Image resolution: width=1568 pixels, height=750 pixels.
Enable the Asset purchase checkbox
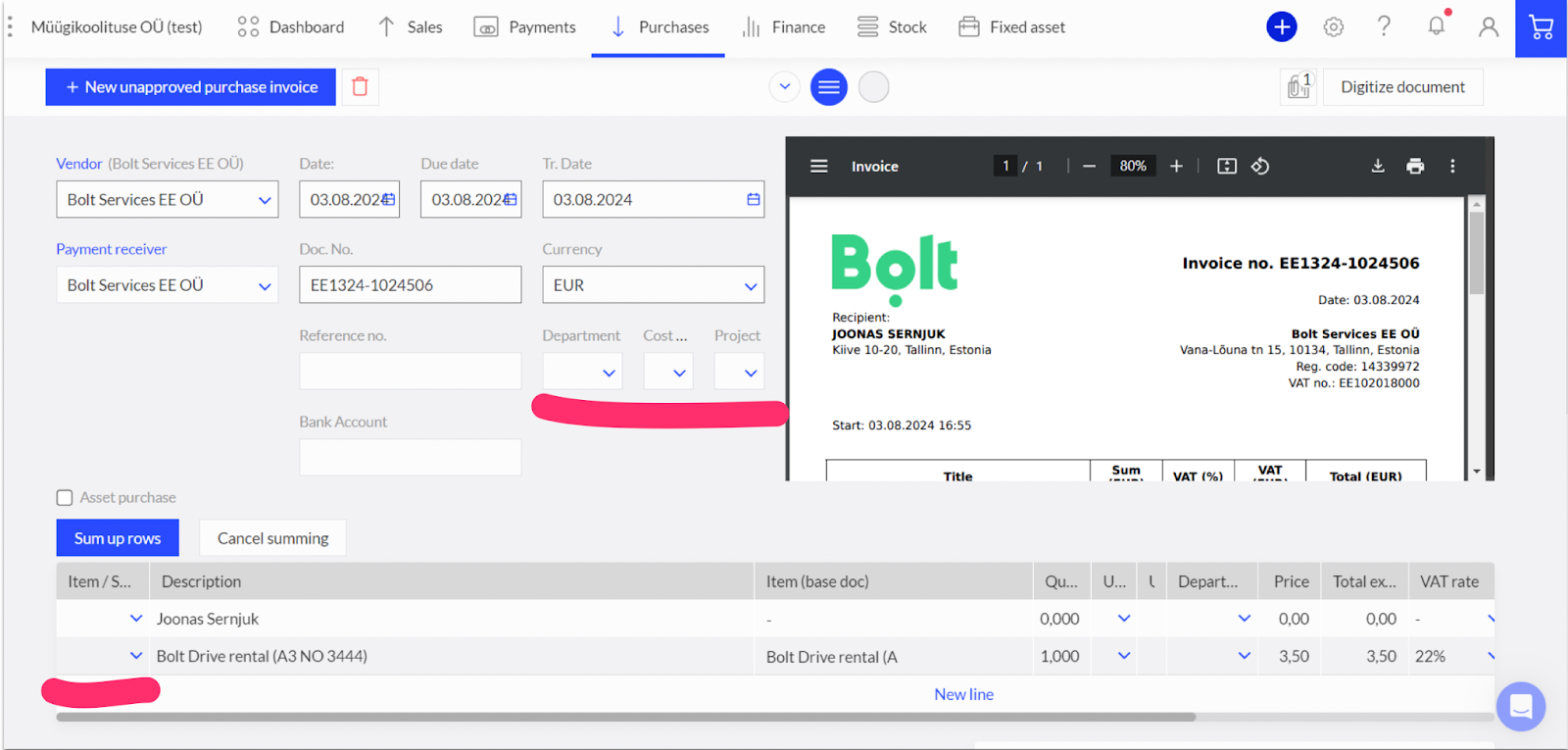tap(65, 498)
